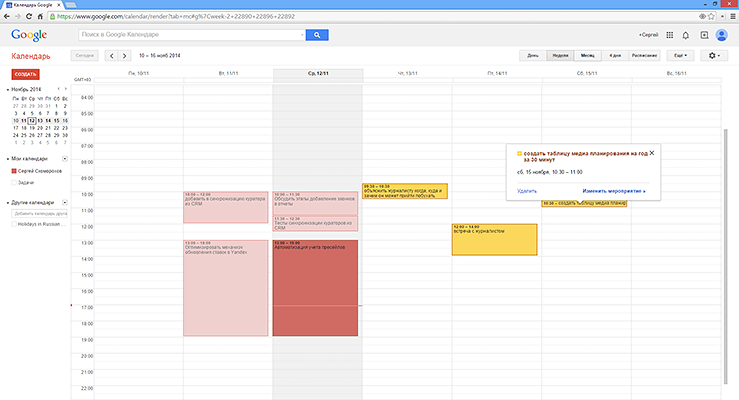
Task: Reload the page in browser
Action: (x=29, y=16)
